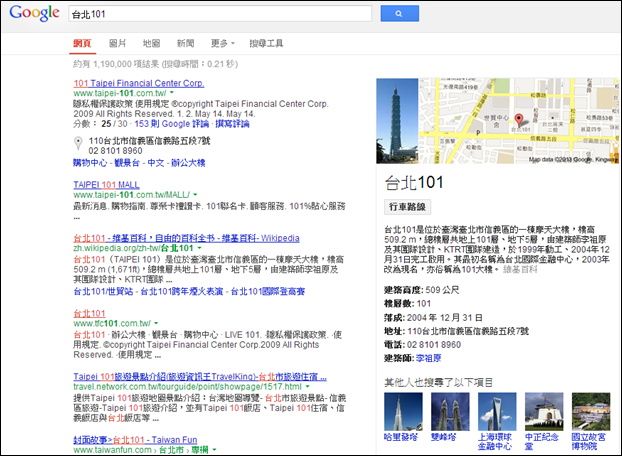
Task: Open the 新聞 tab
Action: [185, 43]
